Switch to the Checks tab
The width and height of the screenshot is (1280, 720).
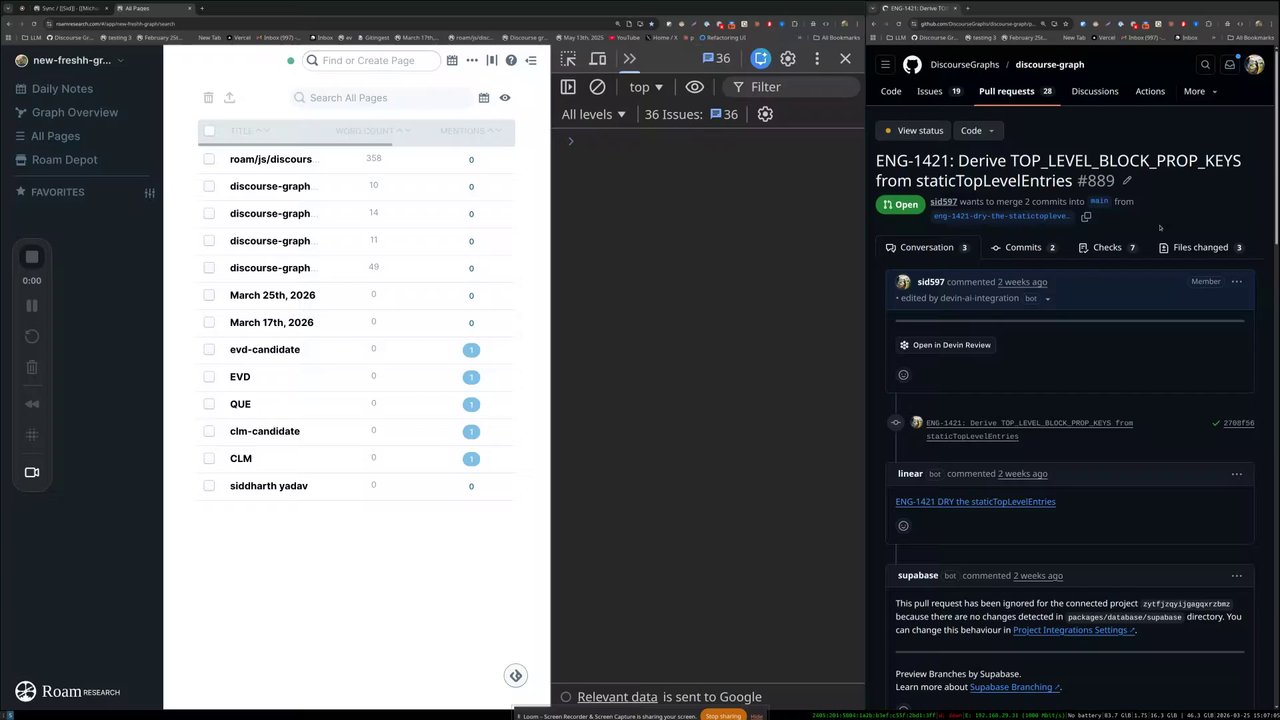tap(1107, 247)
